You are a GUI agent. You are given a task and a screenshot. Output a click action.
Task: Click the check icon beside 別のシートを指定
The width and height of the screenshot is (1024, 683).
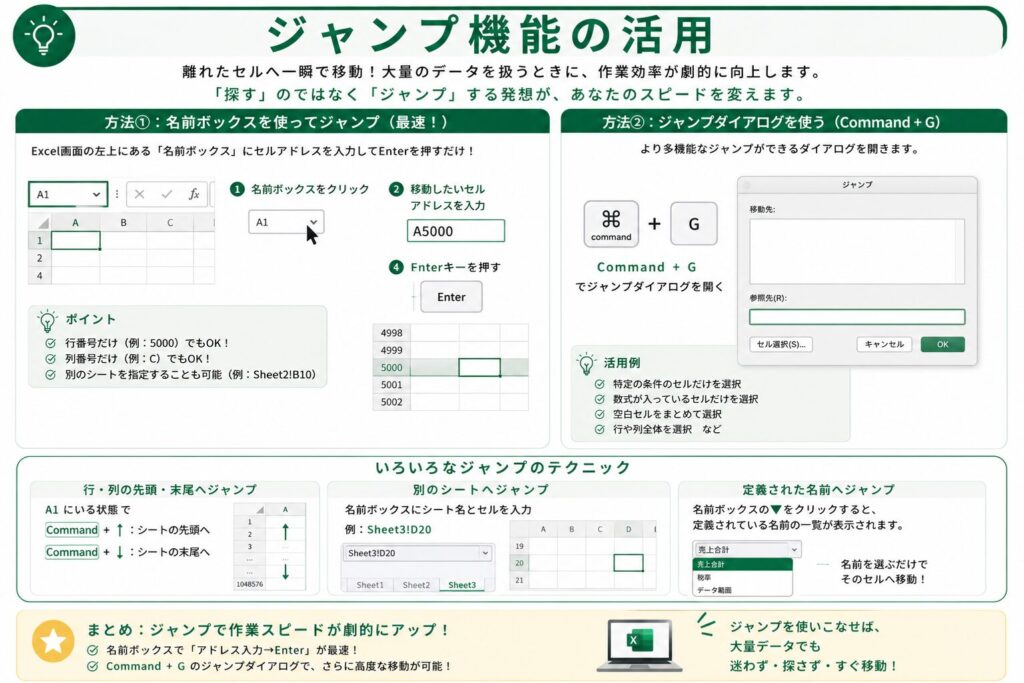(50, 375)
